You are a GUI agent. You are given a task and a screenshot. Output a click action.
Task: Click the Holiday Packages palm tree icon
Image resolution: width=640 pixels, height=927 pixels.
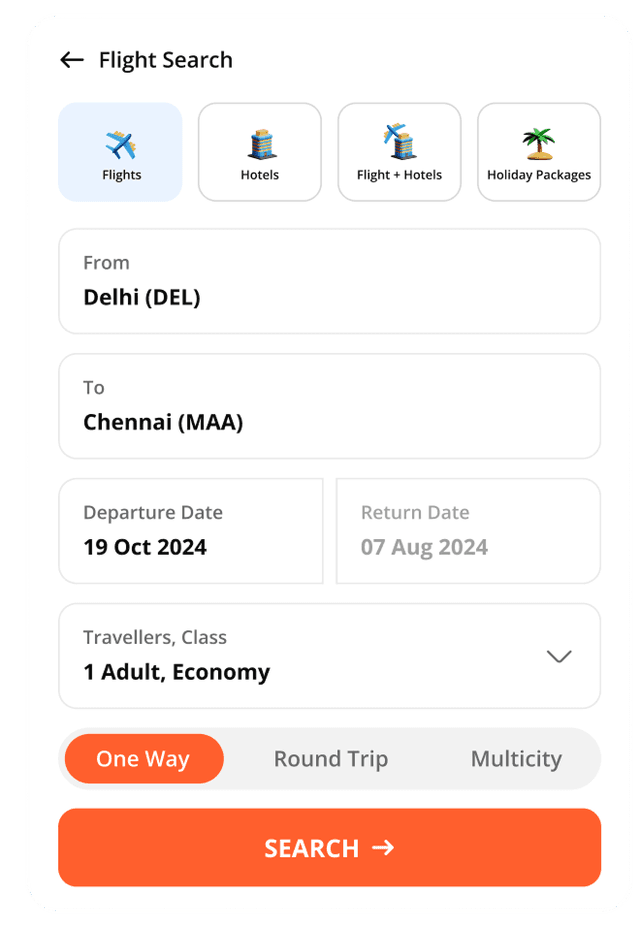(x=538, y=144)
